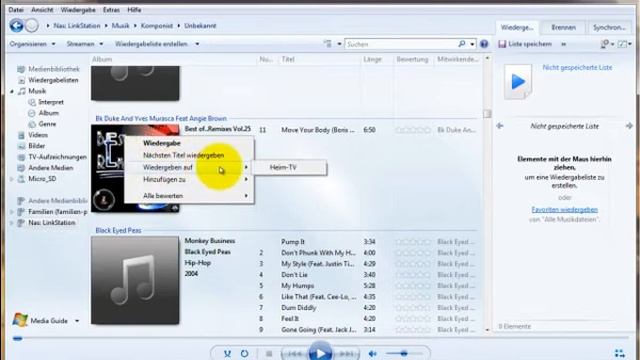This screenshot has height=360, width=640.
Task: Adjust the volume slider
Action: click(x=403, y=353)
